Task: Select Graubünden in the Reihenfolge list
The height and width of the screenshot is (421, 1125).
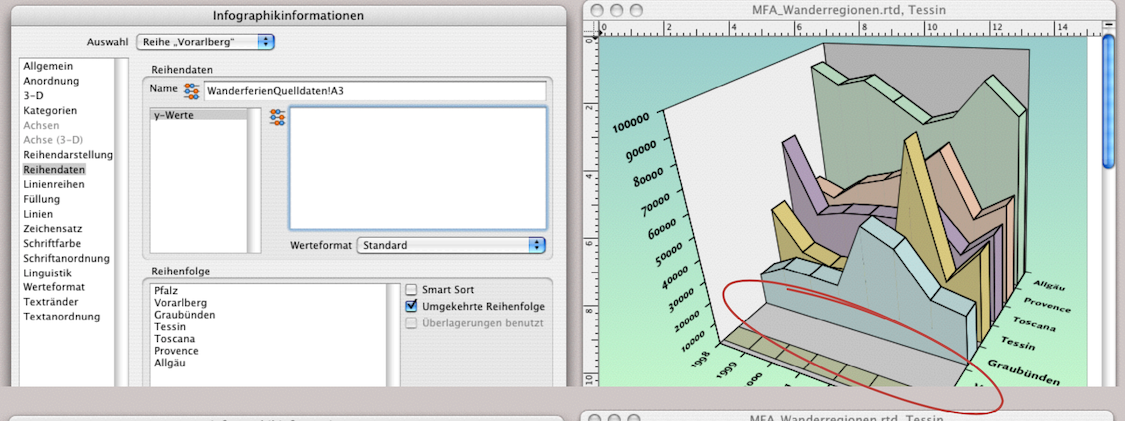Action: point(184,315)
